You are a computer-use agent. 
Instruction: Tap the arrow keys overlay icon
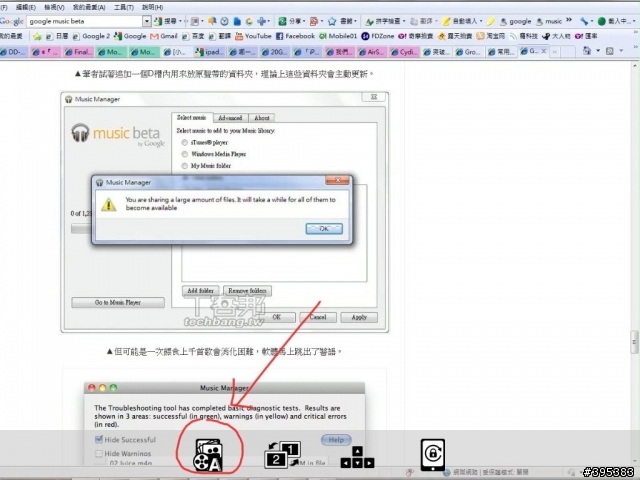pos(357,457)
